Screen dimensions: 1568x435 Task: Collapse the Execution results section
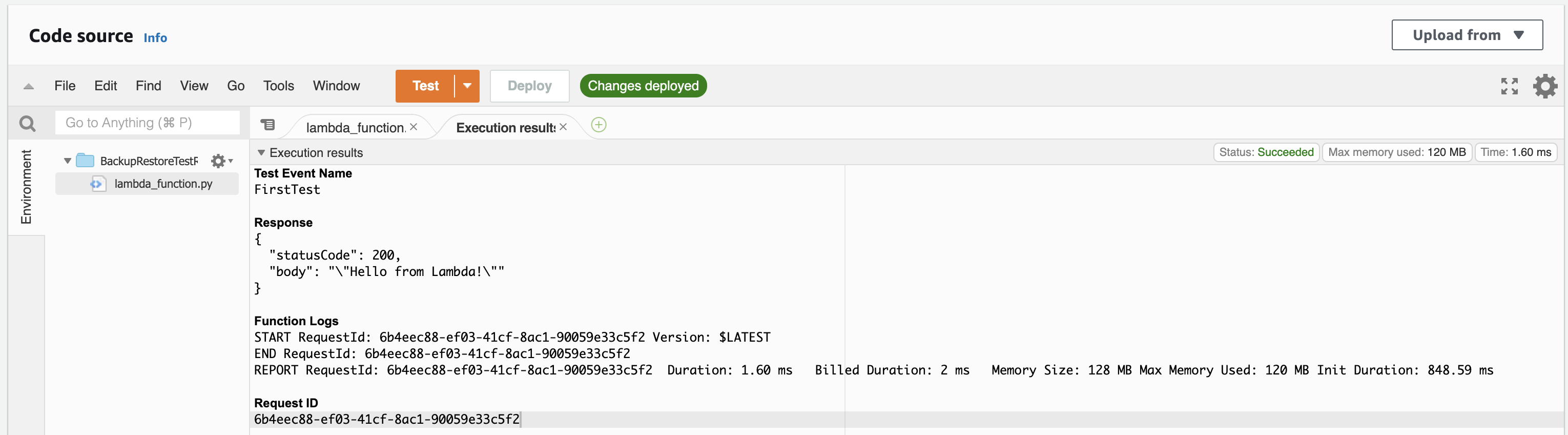[x=261, y=152]
